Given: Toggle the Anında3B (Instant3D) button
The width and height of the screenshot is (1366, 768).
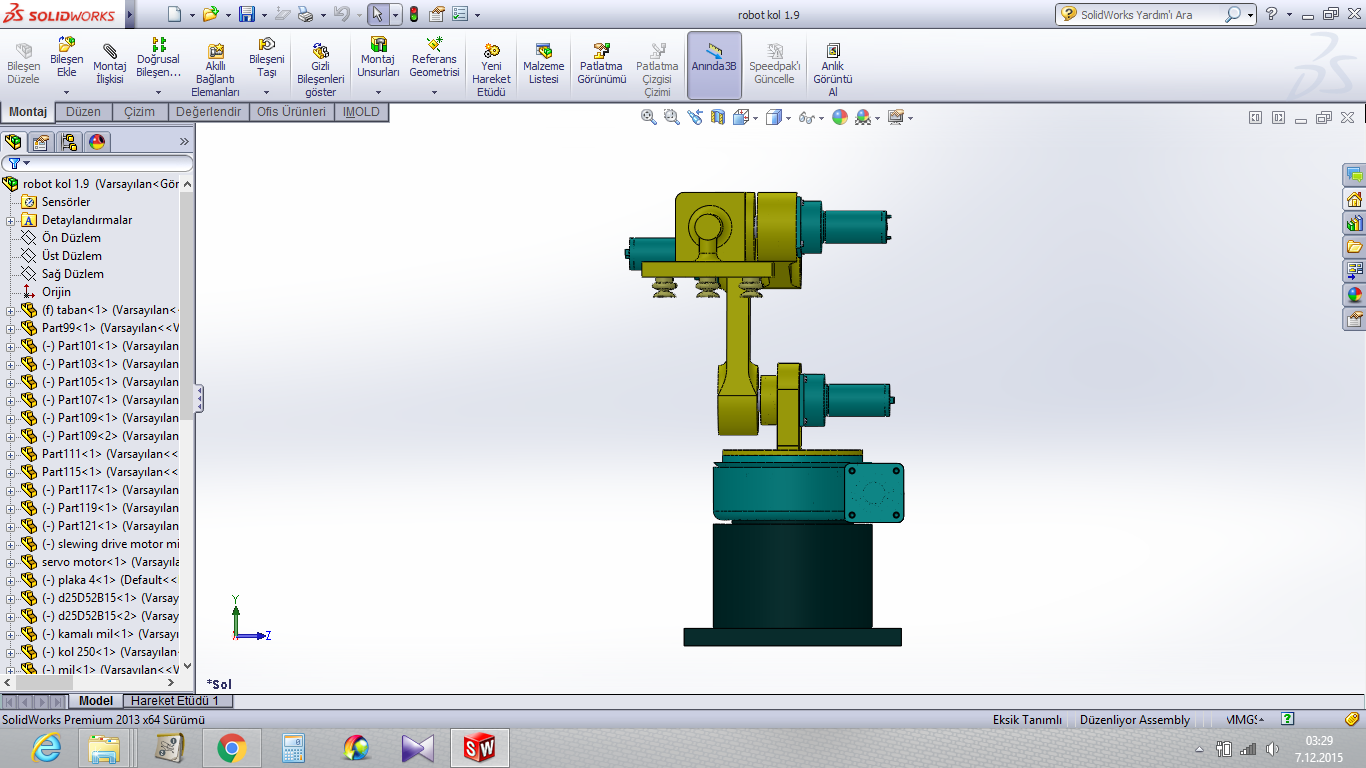Looking at the screenshot, I should 714,65.
